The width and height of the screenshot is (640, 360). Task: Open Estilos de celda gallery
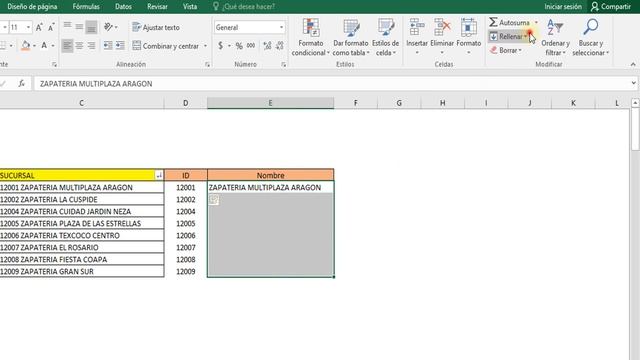pos(385,38)
